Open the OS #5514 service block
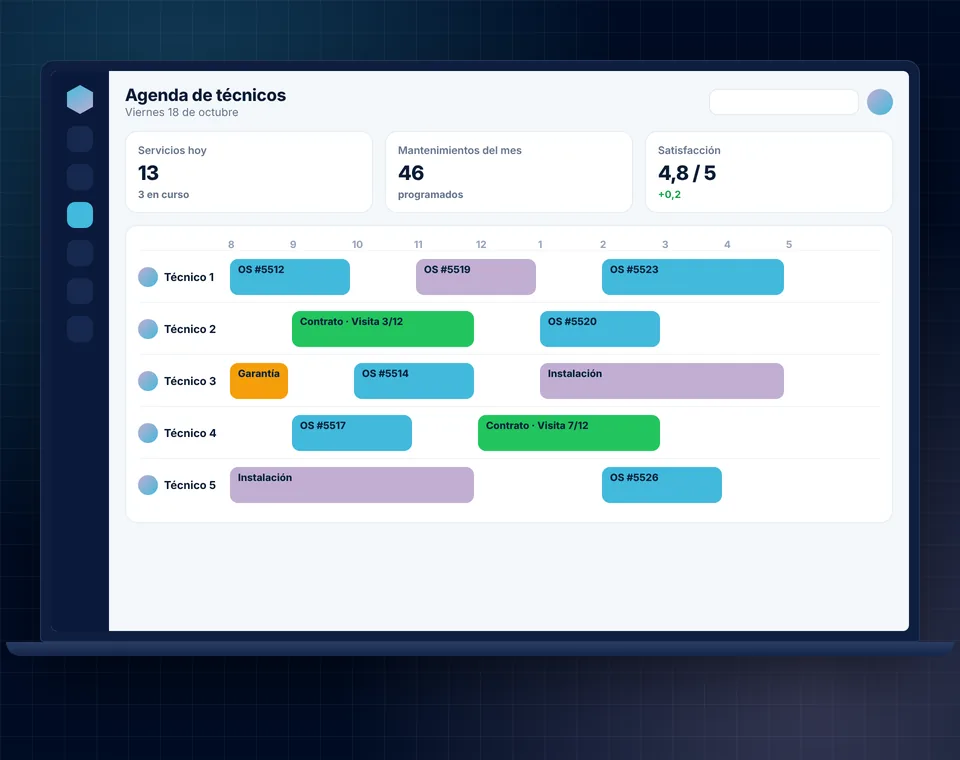960x760 pixels. (x=414, y=381)
